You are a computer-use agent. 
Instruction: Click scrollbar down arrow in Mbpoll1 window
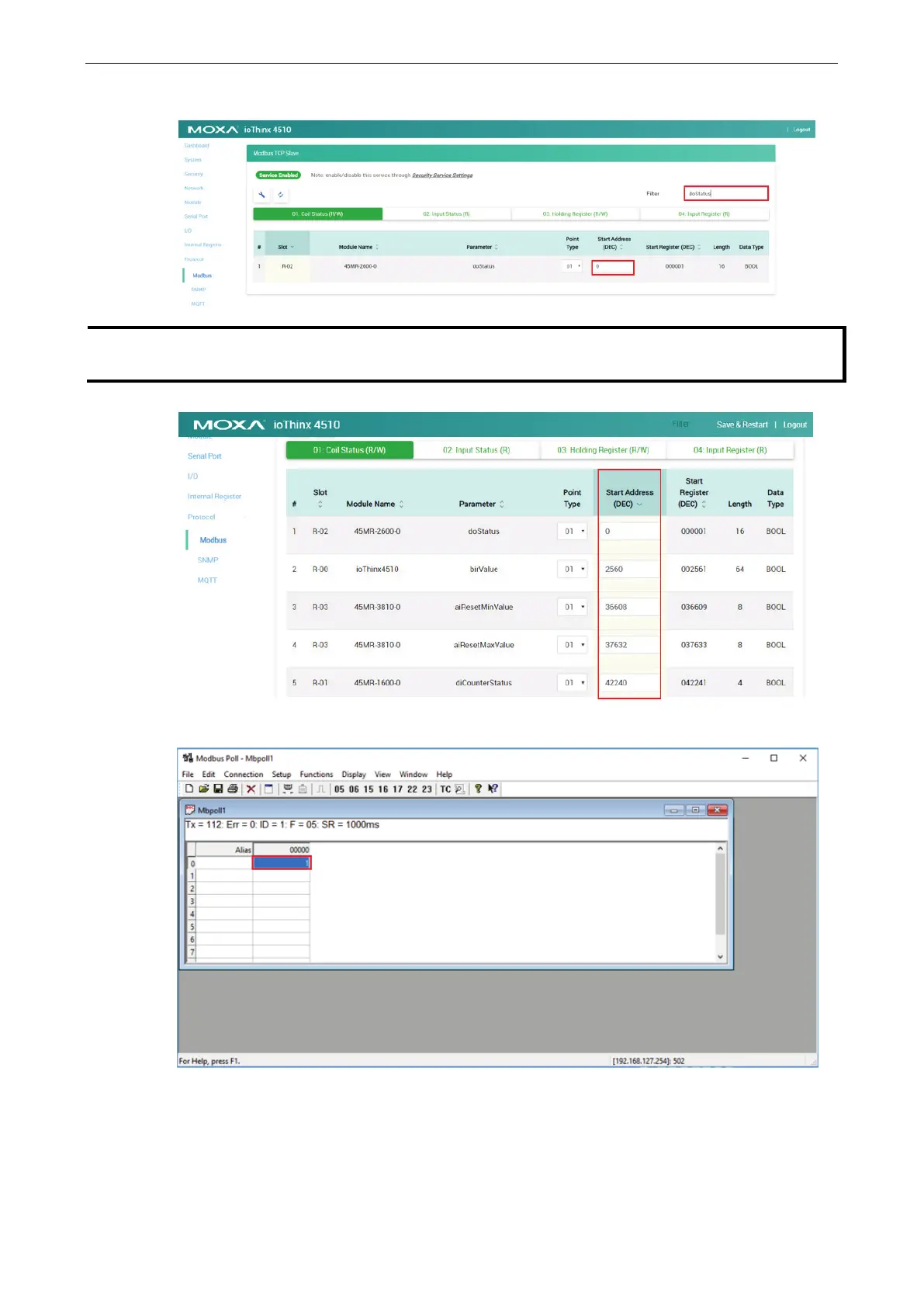point(720,957)
